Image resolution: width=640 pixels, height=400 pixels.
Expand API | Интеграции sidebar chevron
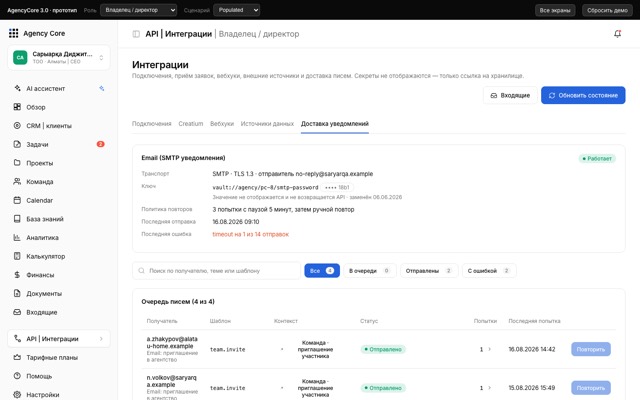(x=101, y=339)
